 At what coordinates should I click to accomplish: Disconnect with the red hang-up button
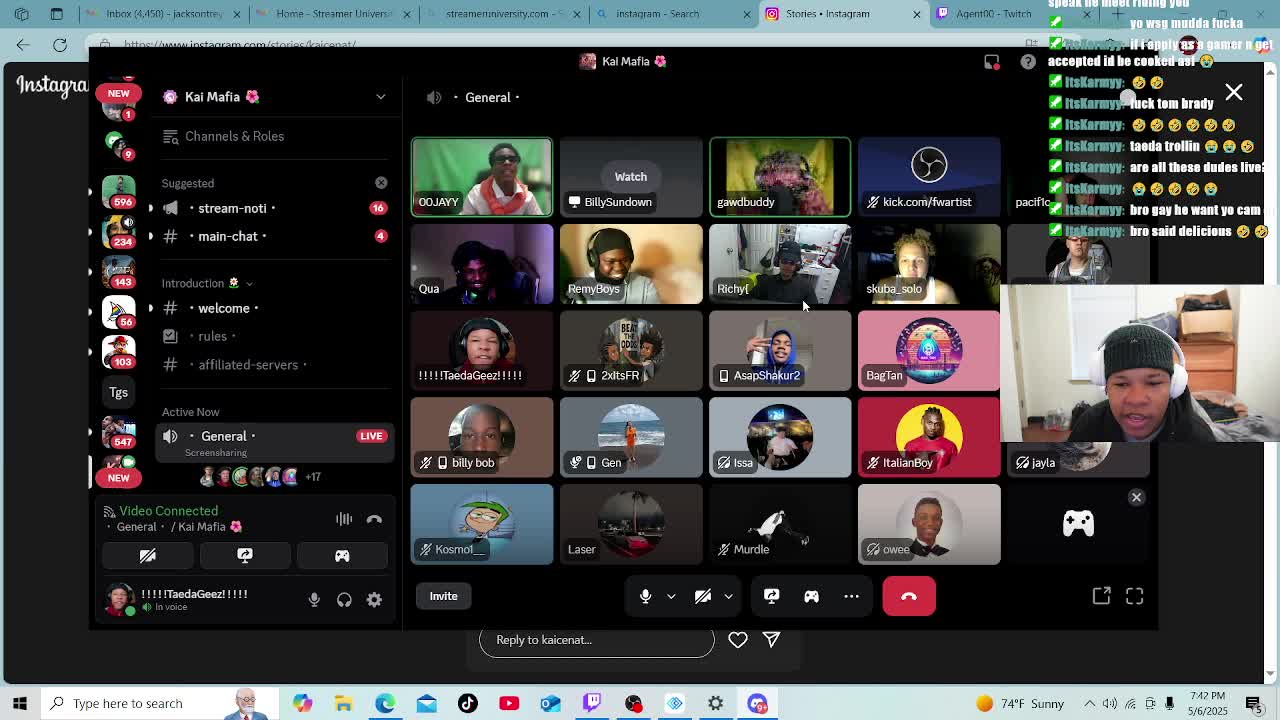point(909,596)
